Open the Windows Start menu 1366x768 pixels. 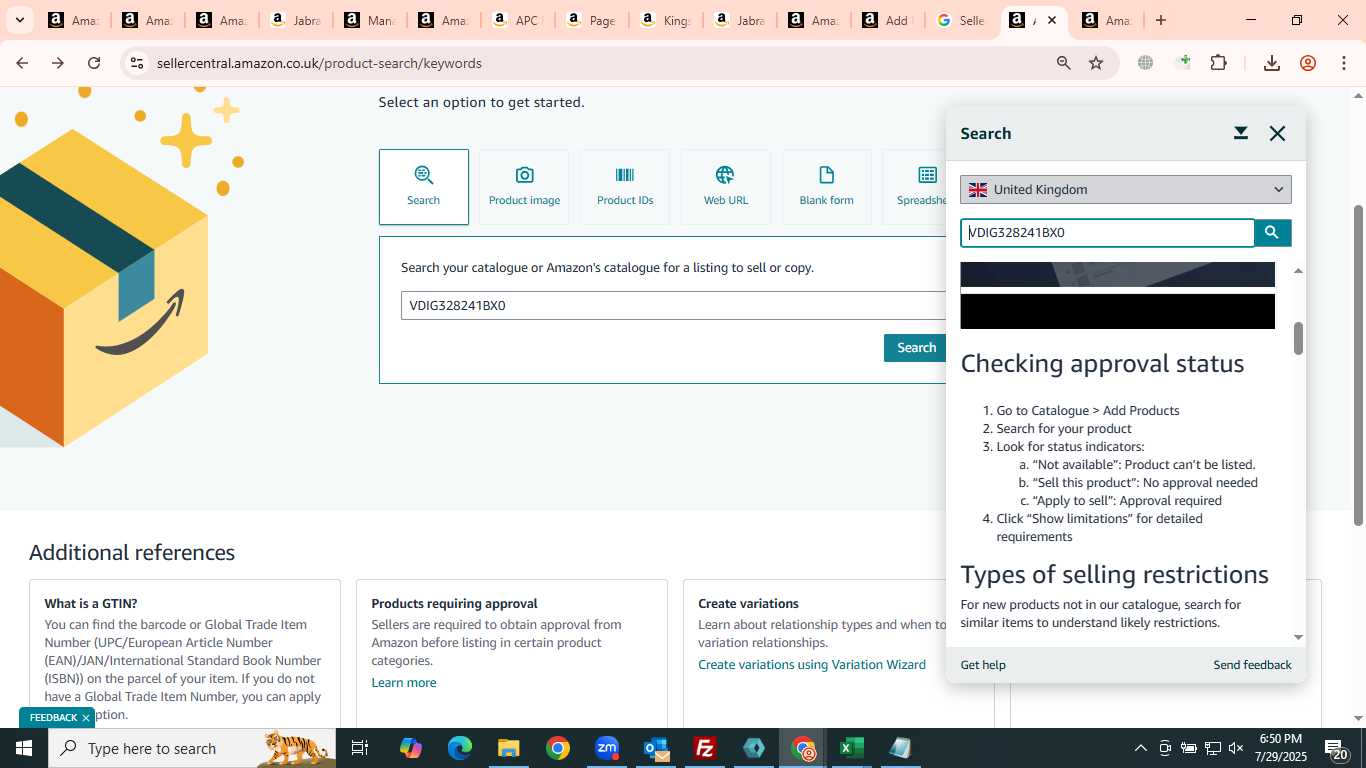click(x=24, y=748)
